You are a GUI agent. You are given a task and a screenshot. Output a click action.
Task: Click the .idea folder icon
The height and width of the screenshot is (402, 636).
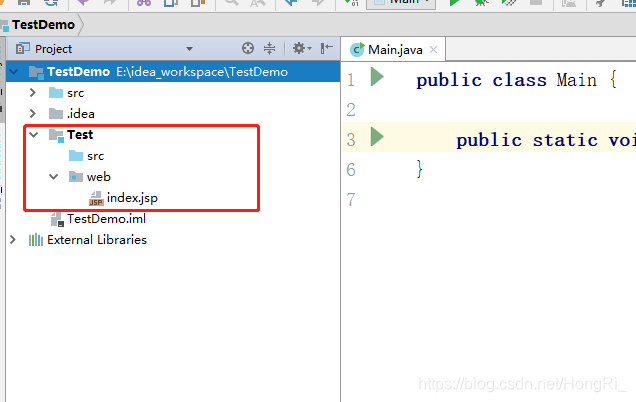[56, 114]
